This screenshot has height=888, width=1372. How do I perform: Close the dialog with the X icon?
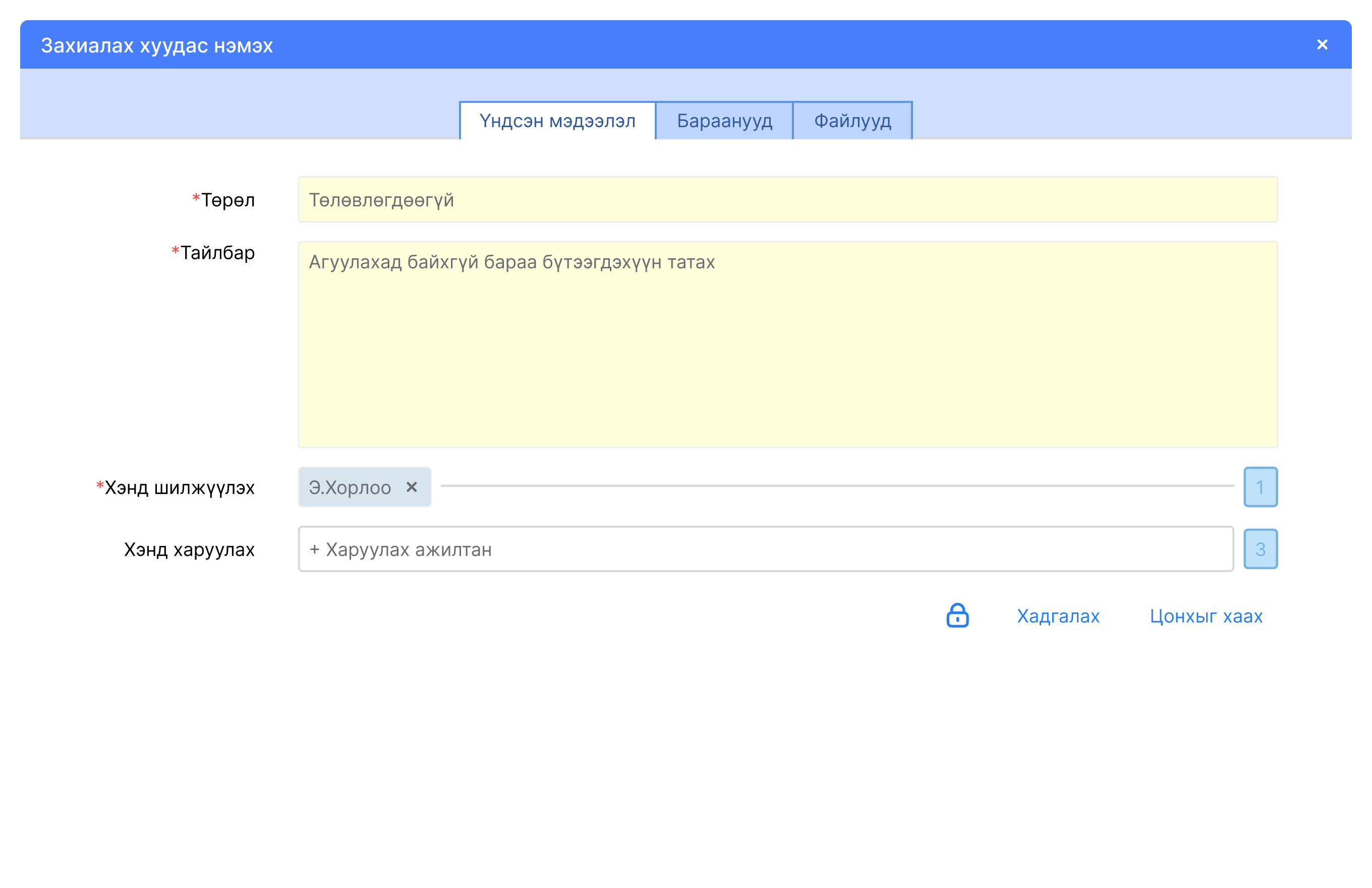(x=1322, y=44)
